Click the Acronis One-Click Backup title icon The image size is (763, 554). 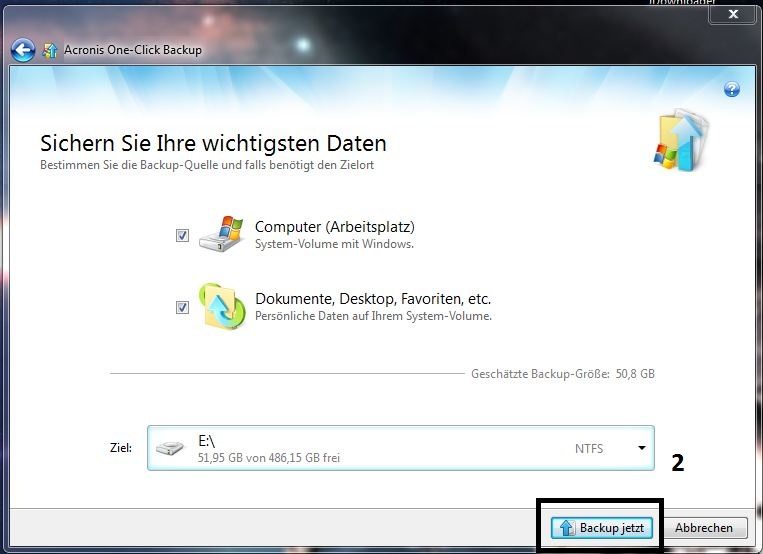click(50, 50)
